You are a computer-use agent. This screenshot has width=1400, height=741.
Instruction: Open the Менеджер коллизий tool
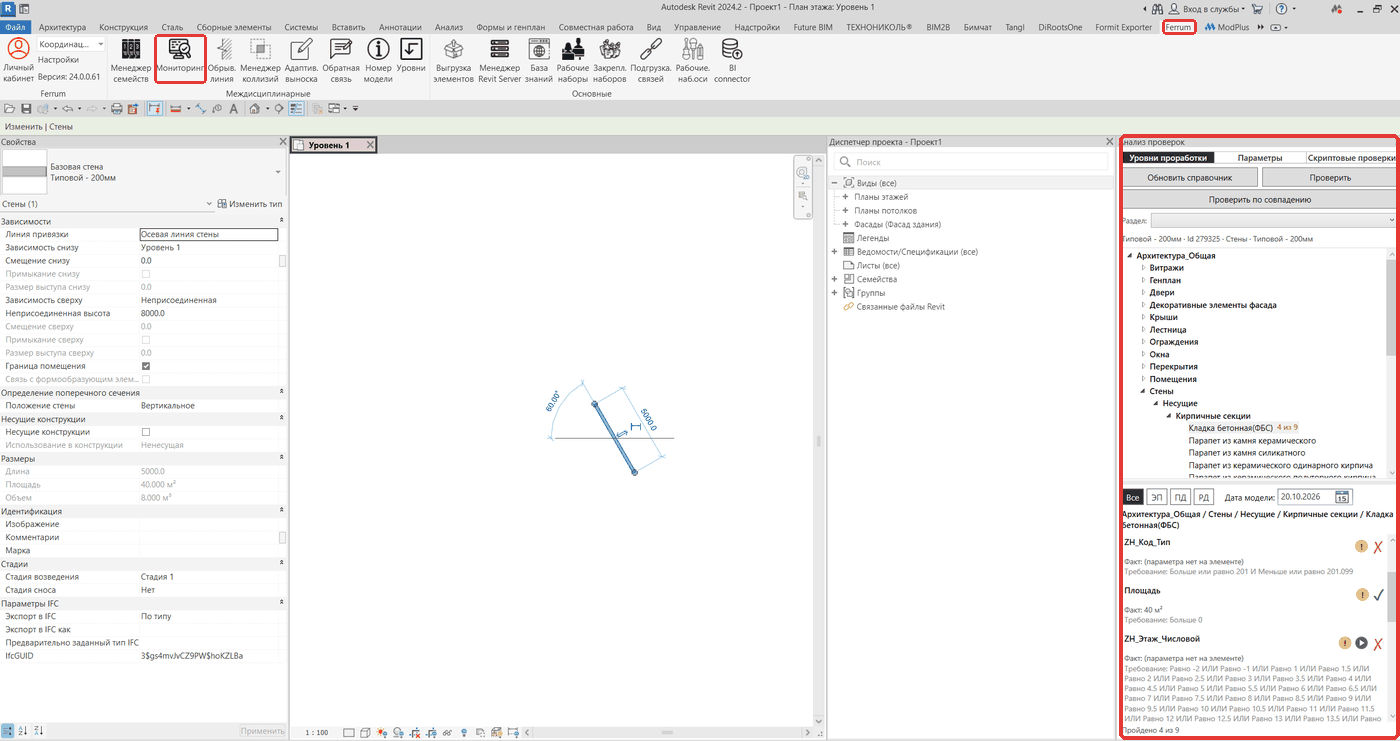[x=260, y=60]
